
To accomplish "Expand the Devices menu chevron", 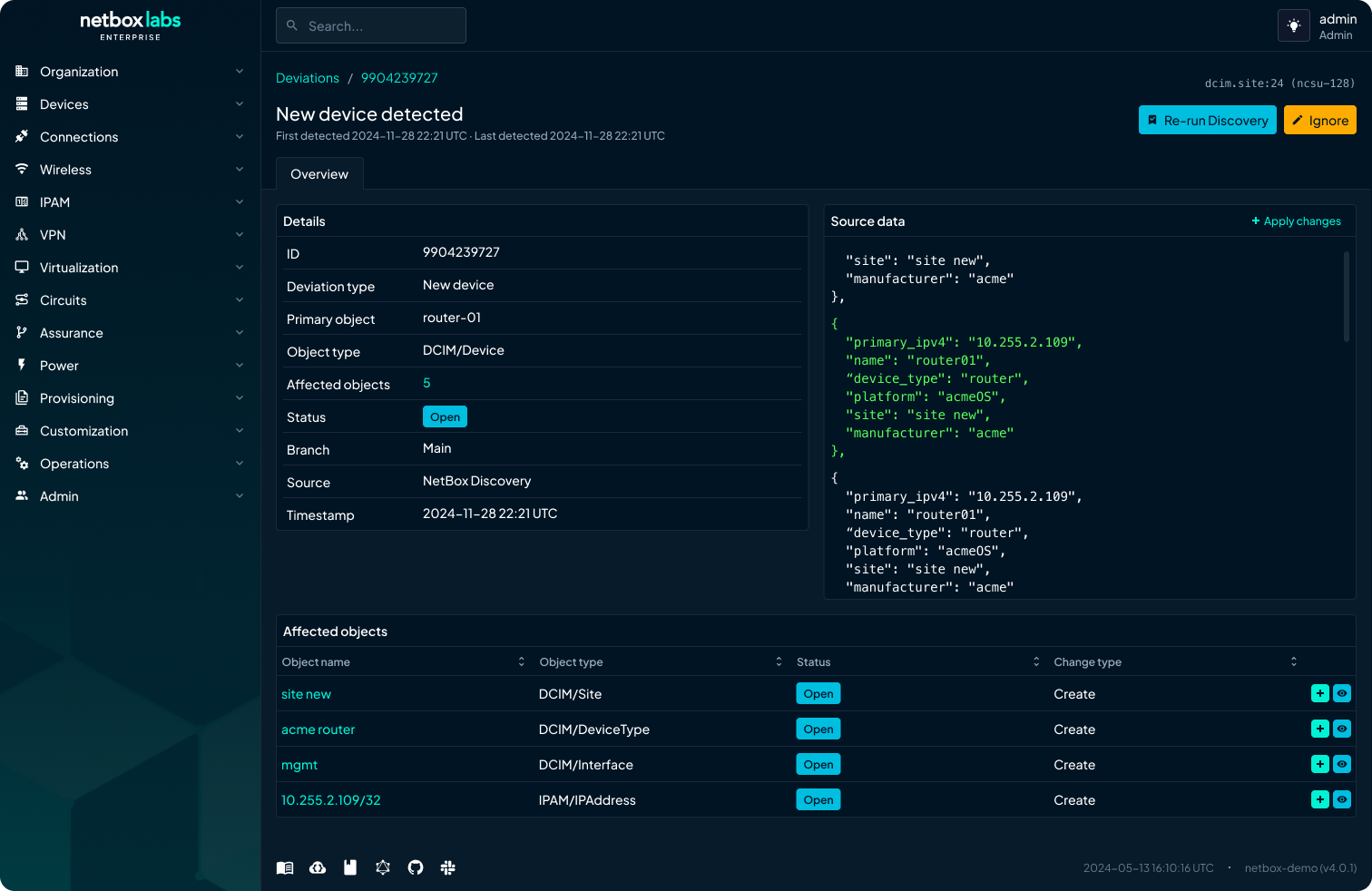I will click(240, 103).
